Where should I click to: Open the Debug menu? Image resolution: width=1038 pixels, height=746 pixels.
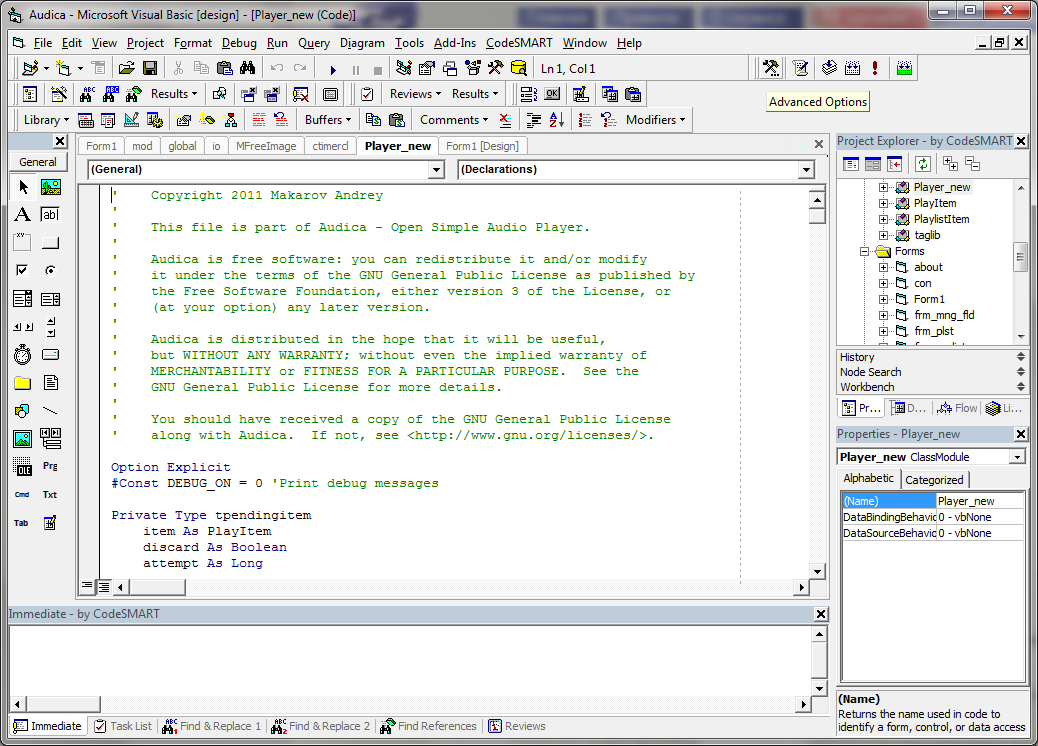(239, 43)
